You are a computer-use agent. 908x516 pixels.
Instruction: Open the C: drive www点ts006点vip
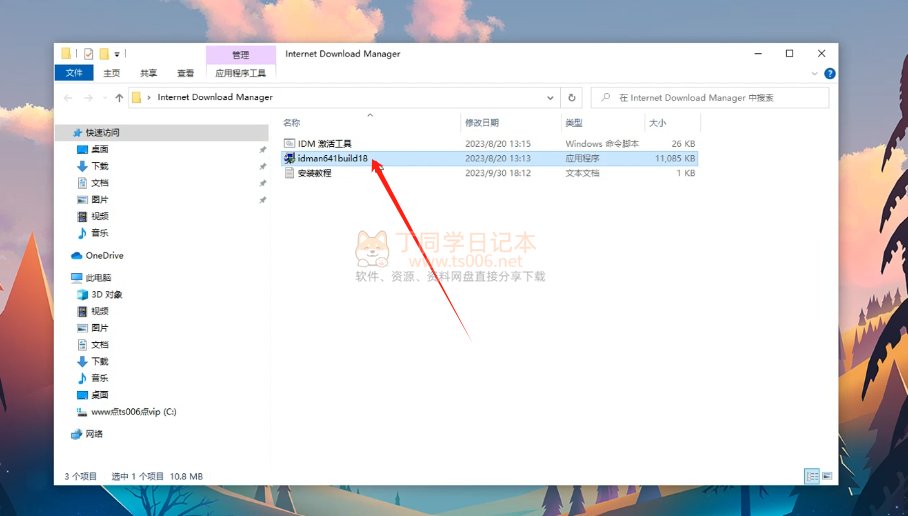pos(133,412)
